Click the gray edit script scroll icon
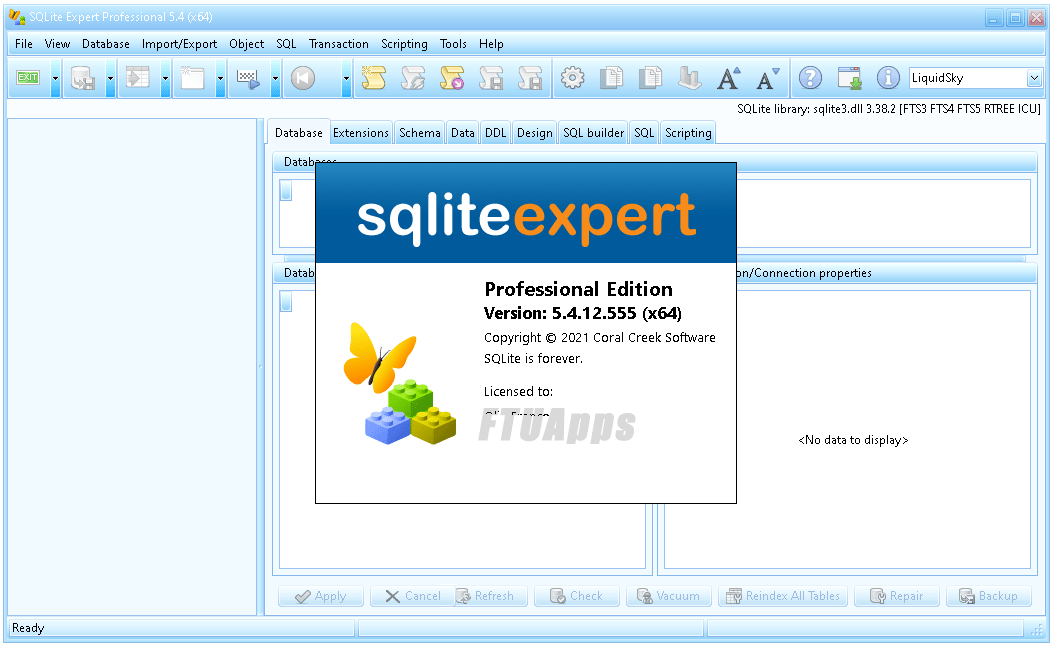1051x645 pixels. [413, 78]
